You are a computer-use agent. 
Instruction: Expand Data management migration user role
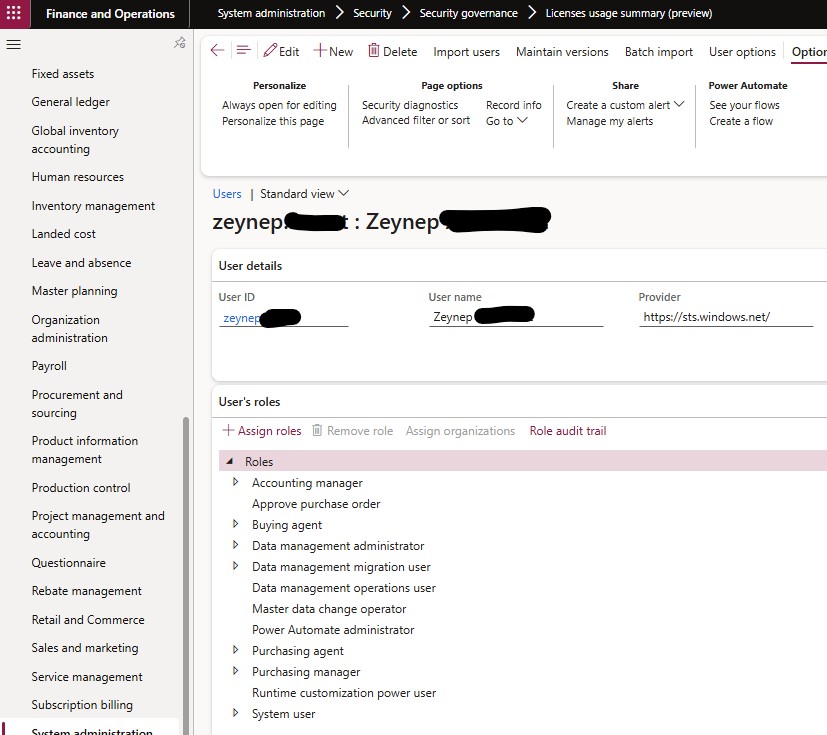[235, 566]
